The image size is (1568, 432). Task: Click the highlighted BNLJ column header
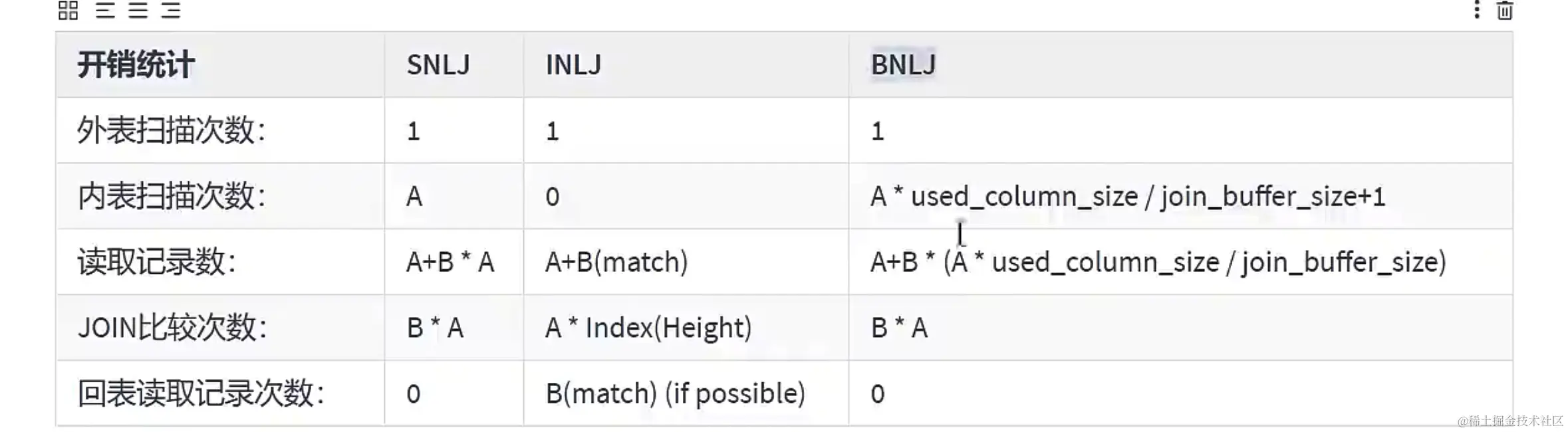pos(903,65)
